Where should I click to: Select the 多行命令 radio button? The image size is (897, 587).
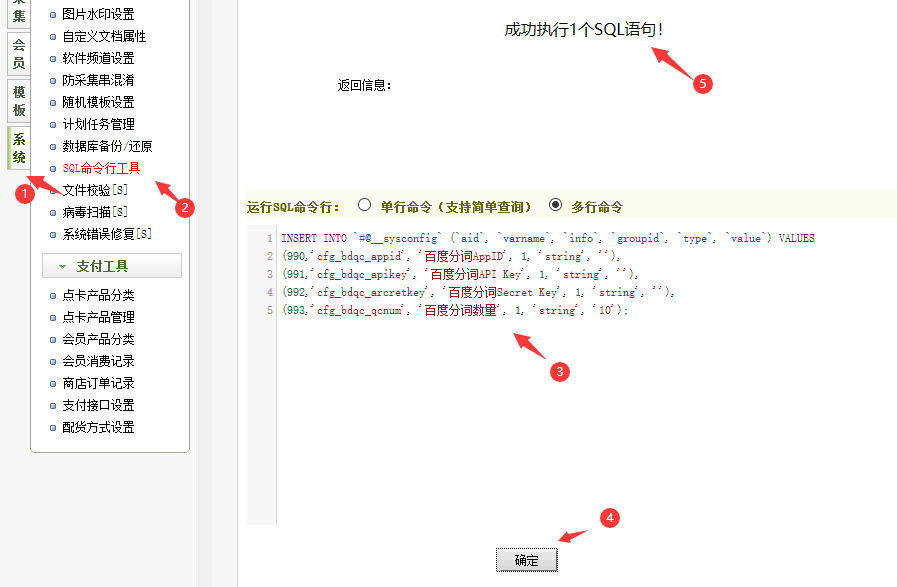pos(556,206)
